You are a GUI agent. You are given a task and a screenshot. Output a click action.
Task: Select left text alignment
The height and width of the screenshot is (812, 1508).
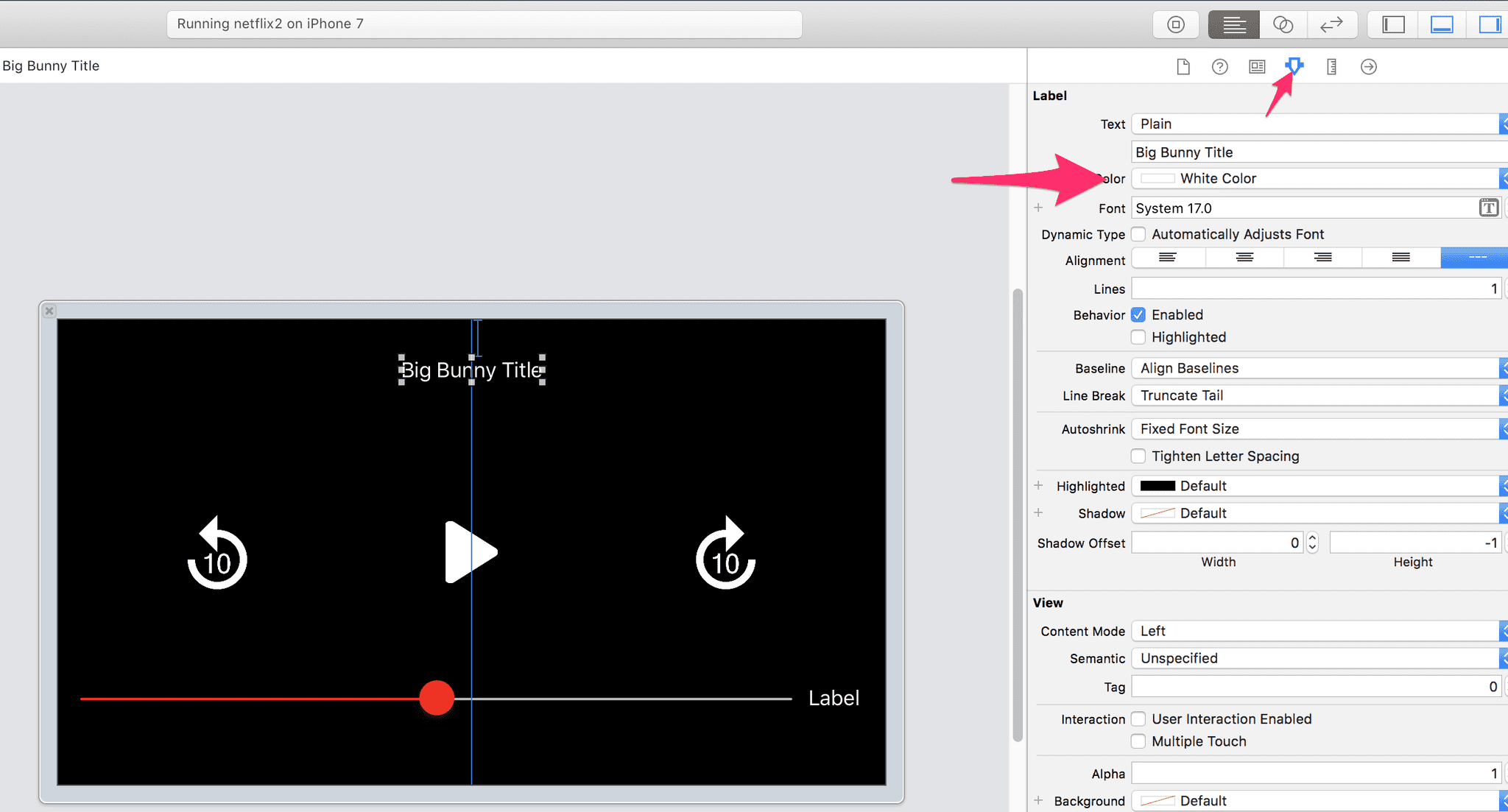pyautogui.click(x=1168, y=258)
